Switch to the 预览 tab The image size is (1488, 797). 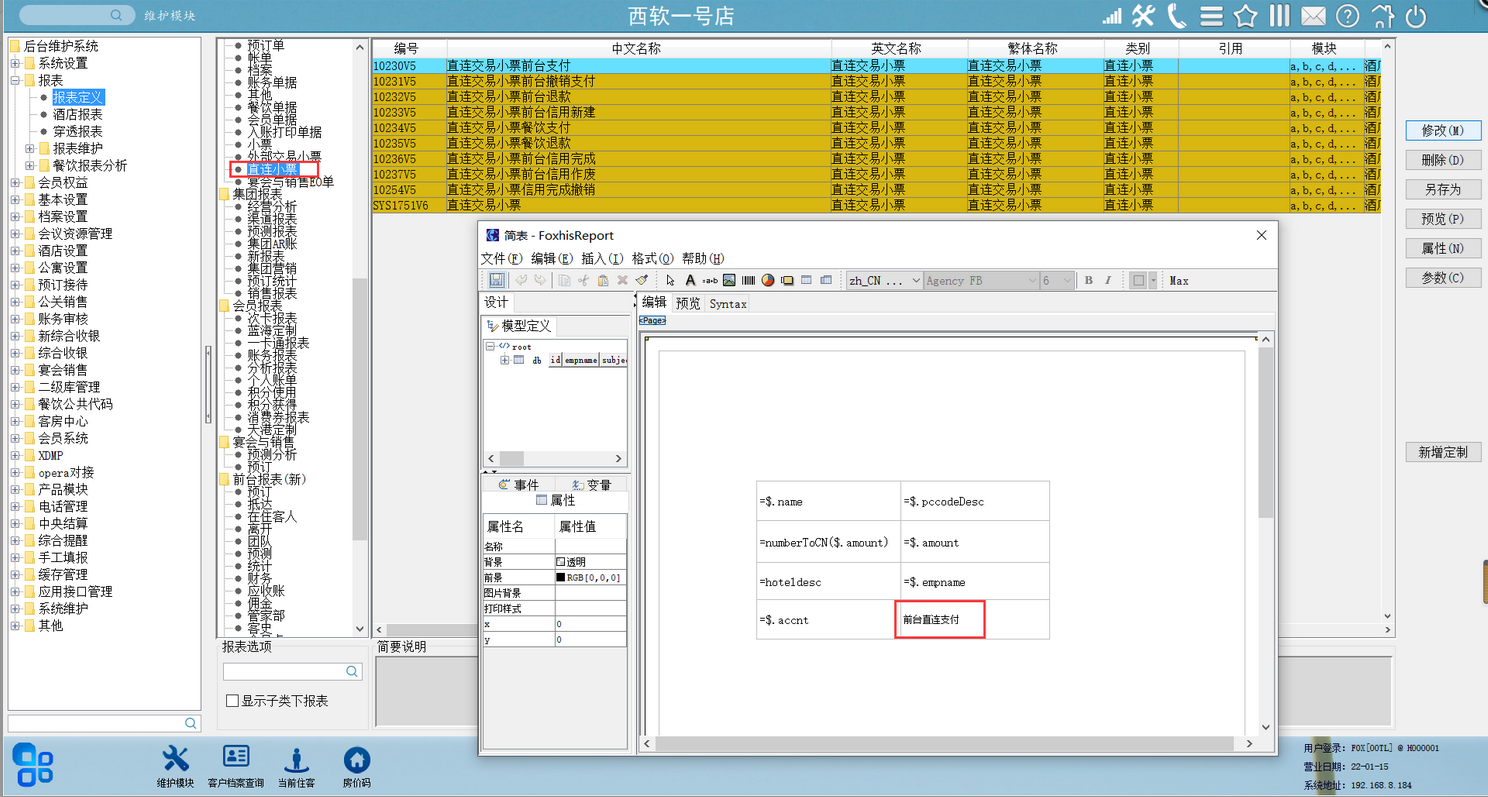pyautogui.click(x=688, y=303)
